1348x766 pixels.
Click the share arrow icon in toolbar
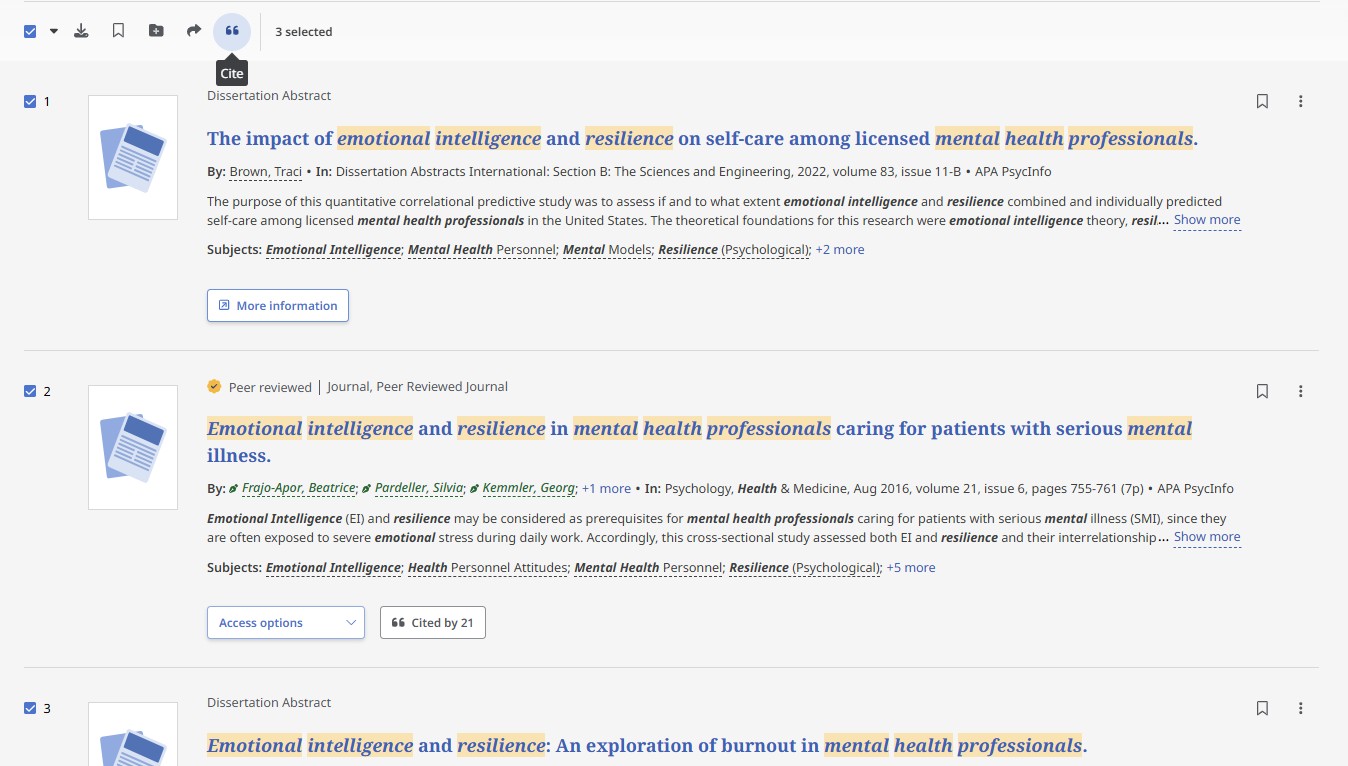pyautogui.click(x=194, y=31)
